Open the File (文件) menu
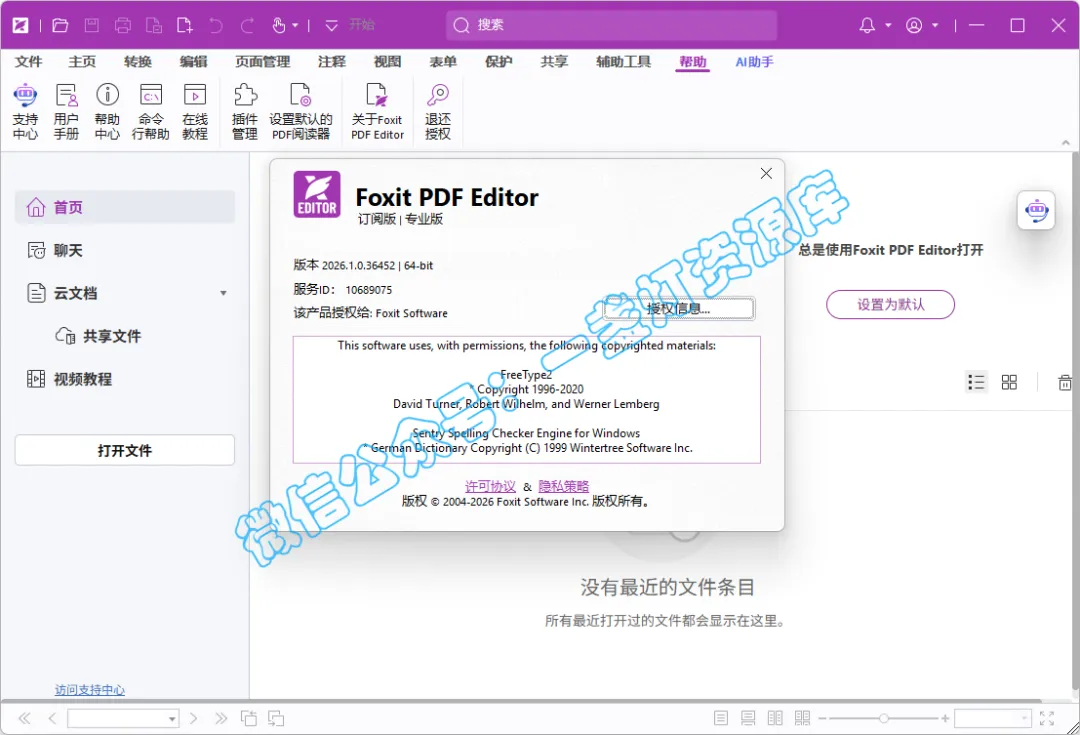The image size is (1080, 735). 28,61
